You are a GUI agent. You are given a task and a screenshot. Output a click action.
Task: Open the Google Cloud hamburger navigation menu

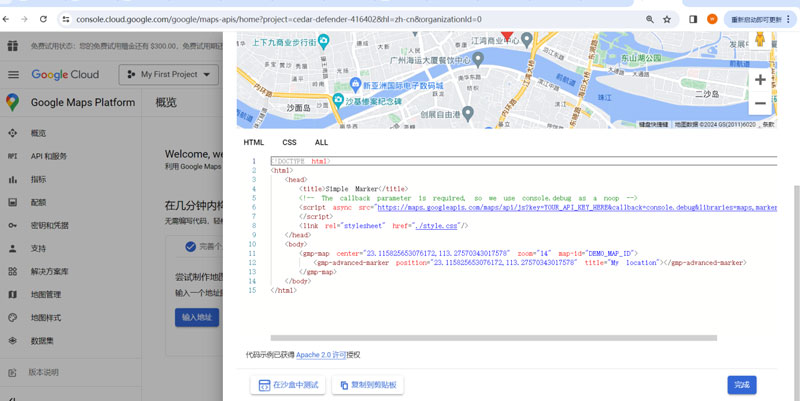click(x=13, y=74)
